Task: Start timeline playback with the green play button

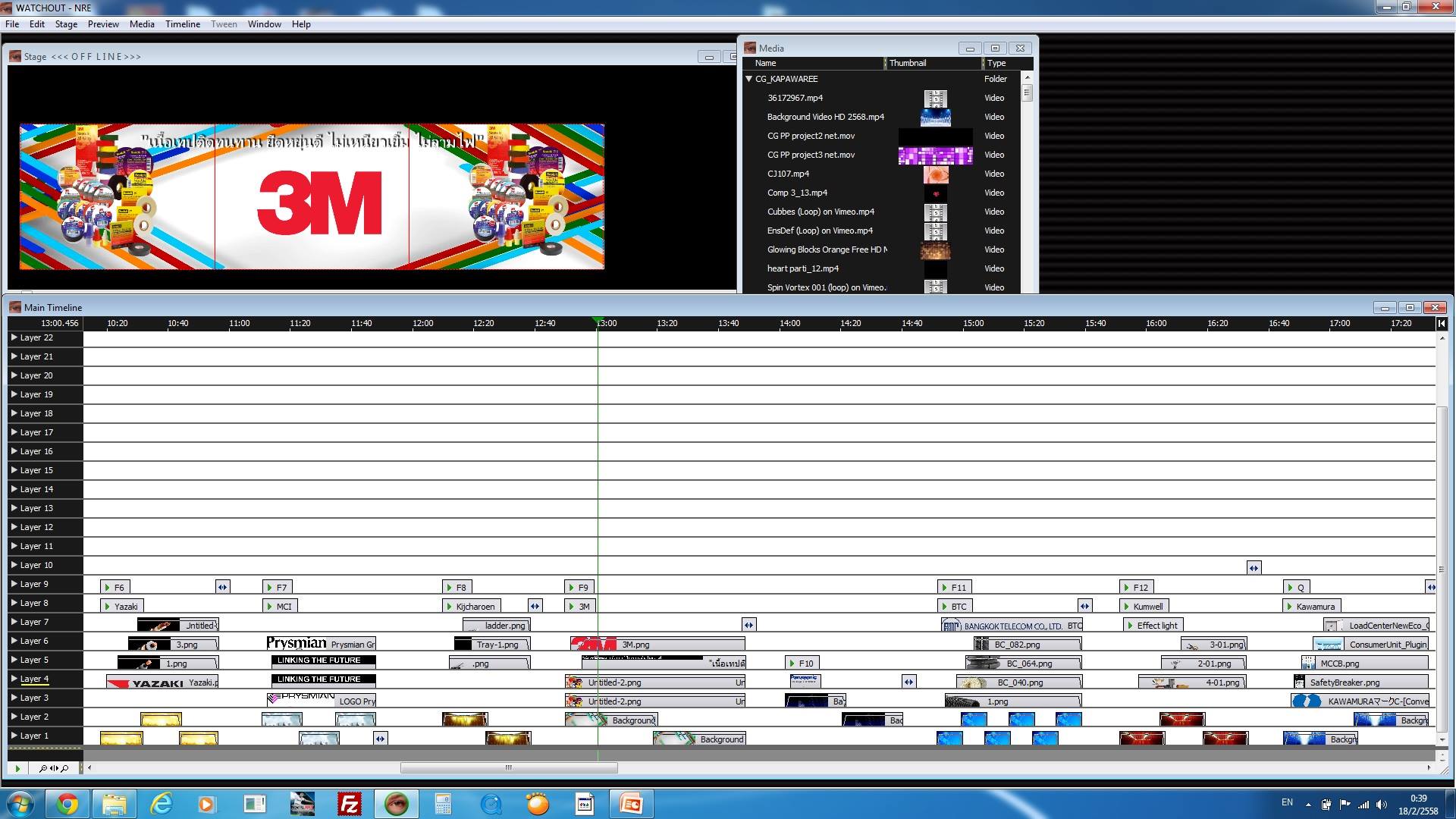Action: [17, 768]
